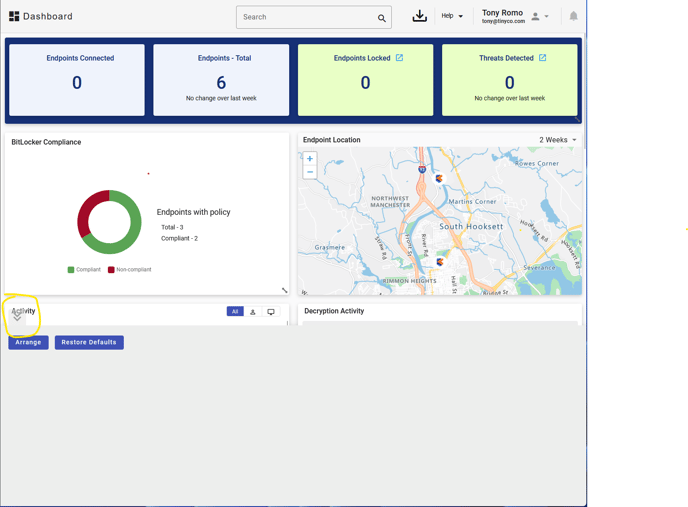Click the download icon in header
This screenshot has height=507, width=688.
(419, 16)
